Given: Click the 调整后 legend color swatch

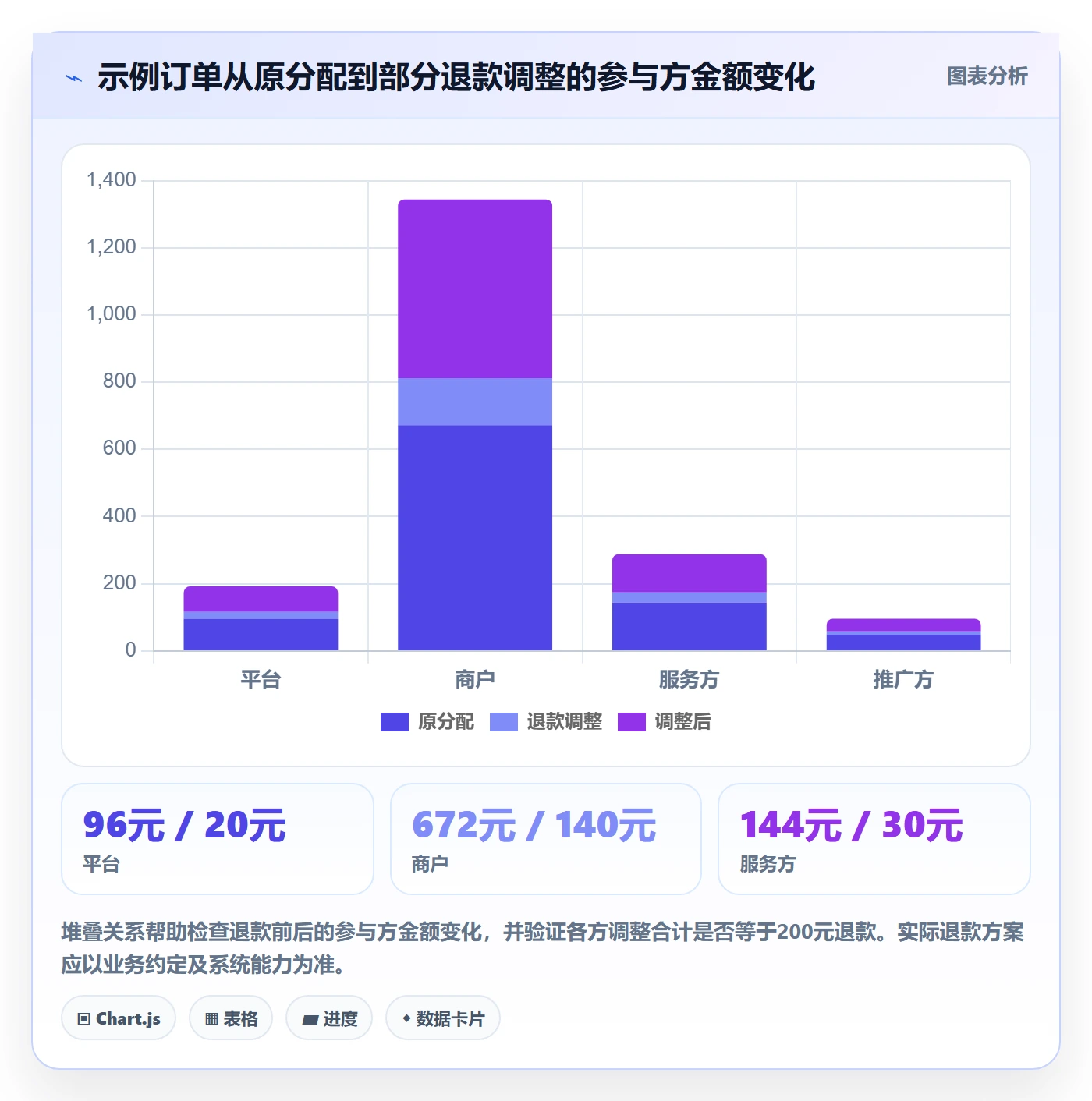Looking at the screenshot, I should [631, 722].
